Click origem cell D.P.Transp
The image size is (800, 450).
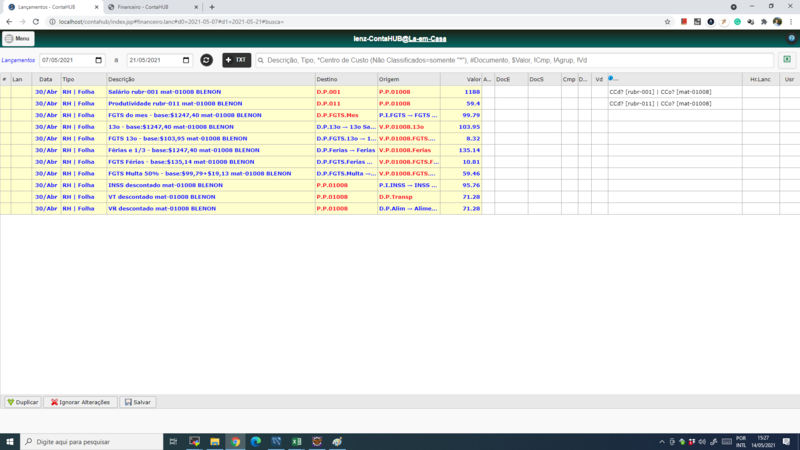pyautogui.click(x=409, y=197)
